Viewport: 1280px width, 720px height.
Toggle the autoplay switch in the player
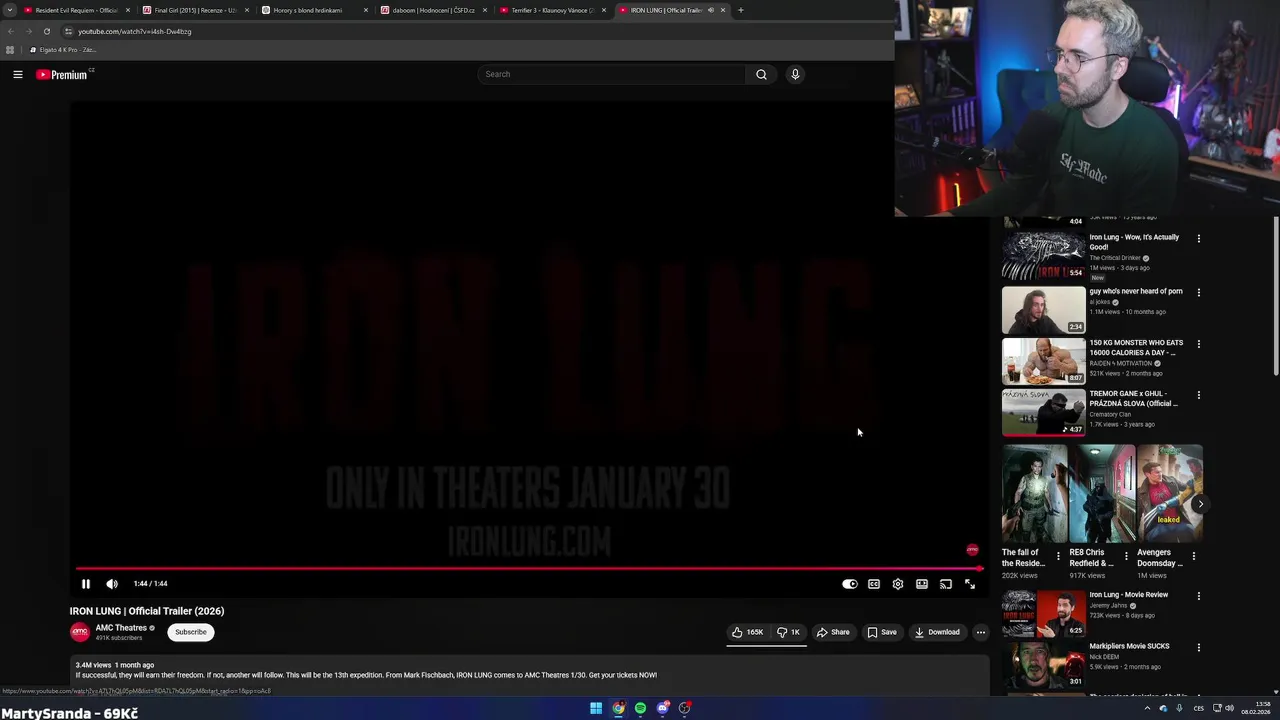tap(849, 584)
